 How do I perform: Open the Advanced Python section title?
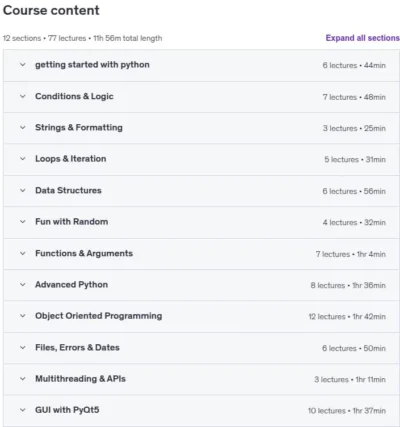pos(72,285)
